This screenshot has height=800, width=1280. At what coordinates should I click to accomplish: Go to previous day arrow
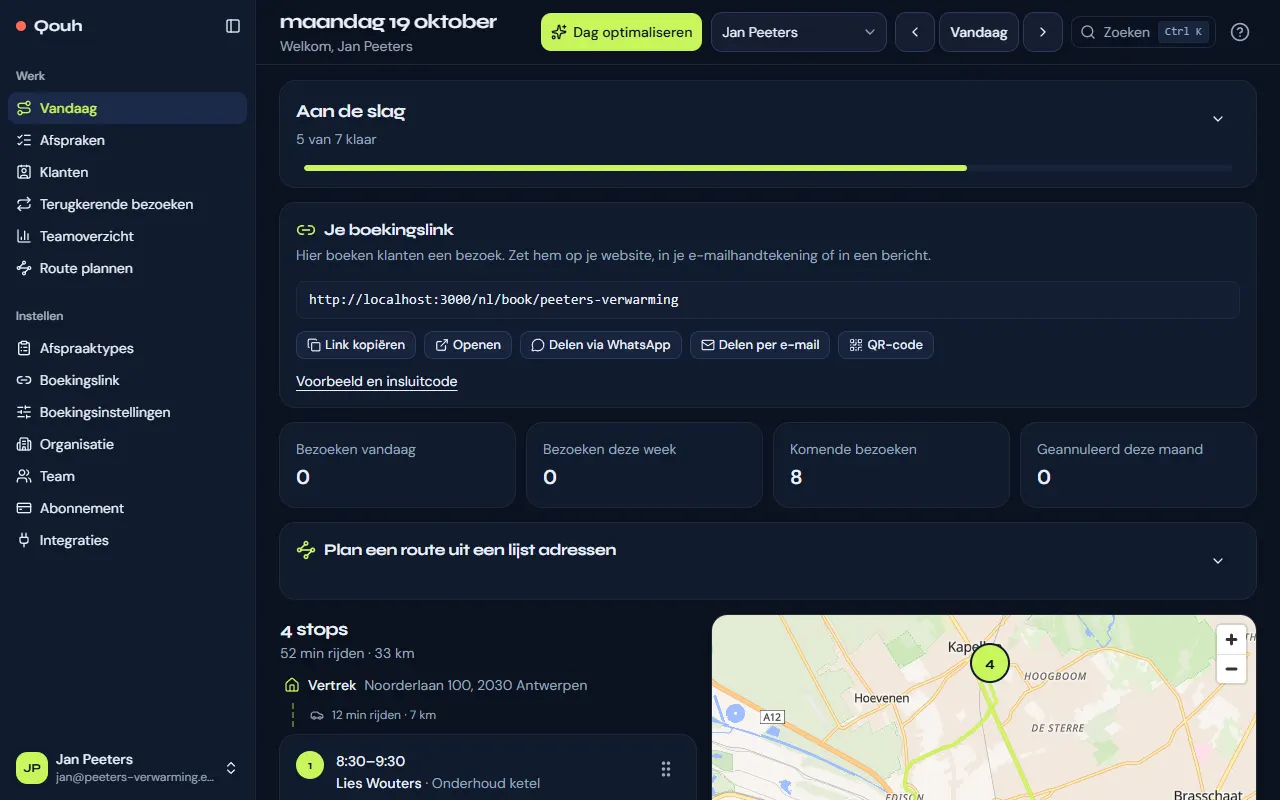(915, 32)
